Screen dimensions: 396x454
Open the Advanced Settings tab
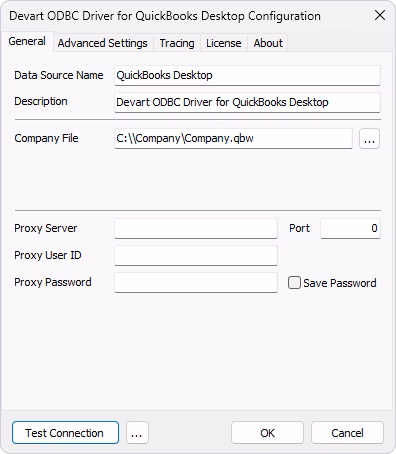tap(103, 43)
